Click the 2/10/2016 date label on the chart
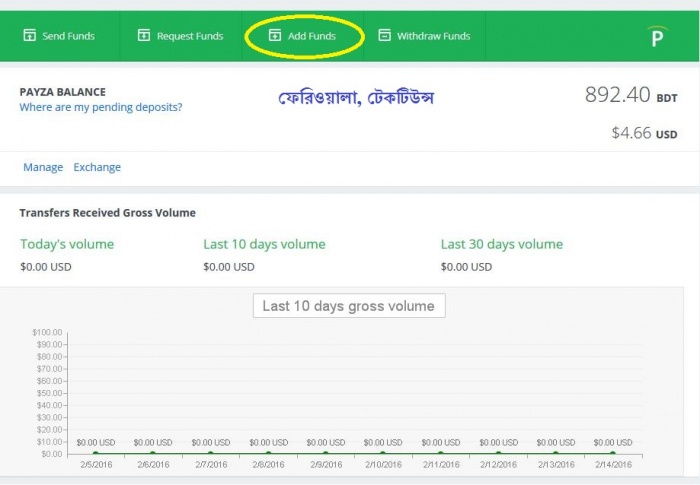 pyautogui.click(x=383, y=465)
